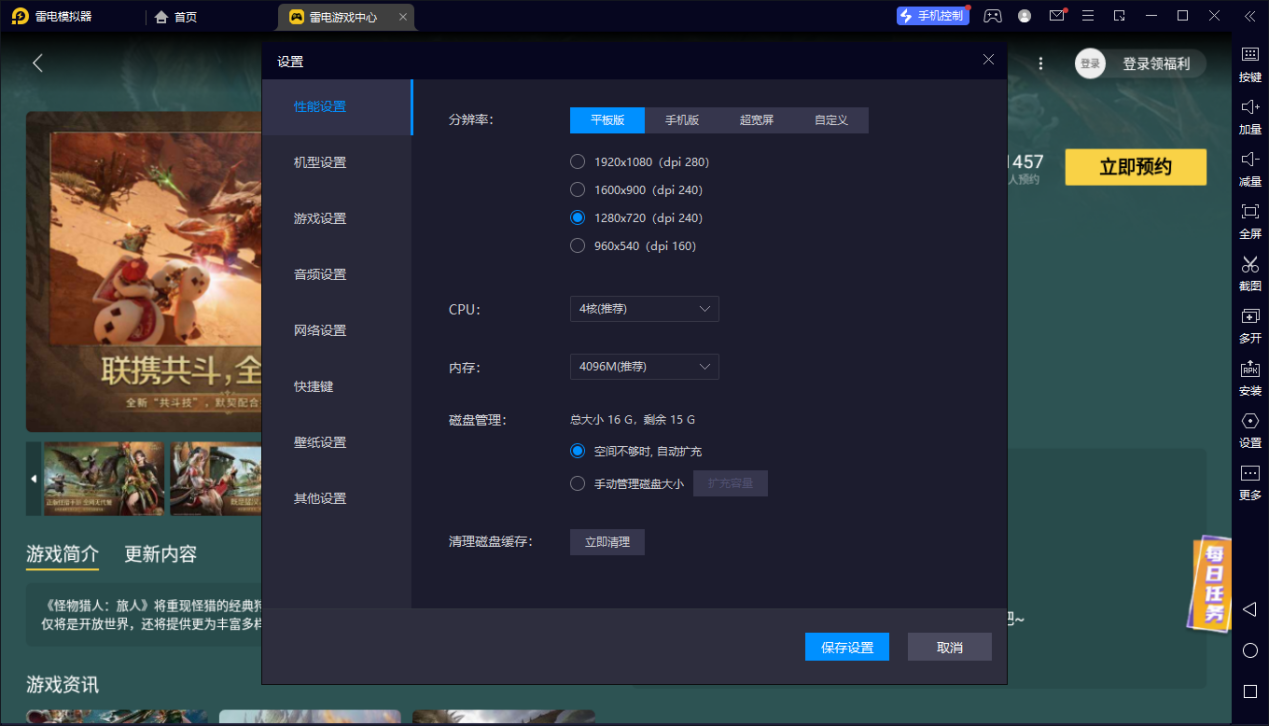Click 保存设置 button
The height and width of the screenshot is (726, 1269).
click(847, 647)
